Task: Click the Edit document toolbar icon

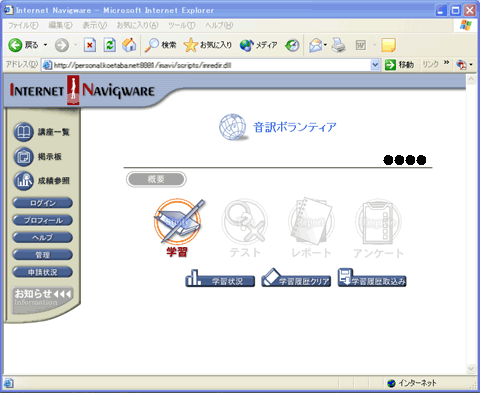Action: tap(361, 45)
